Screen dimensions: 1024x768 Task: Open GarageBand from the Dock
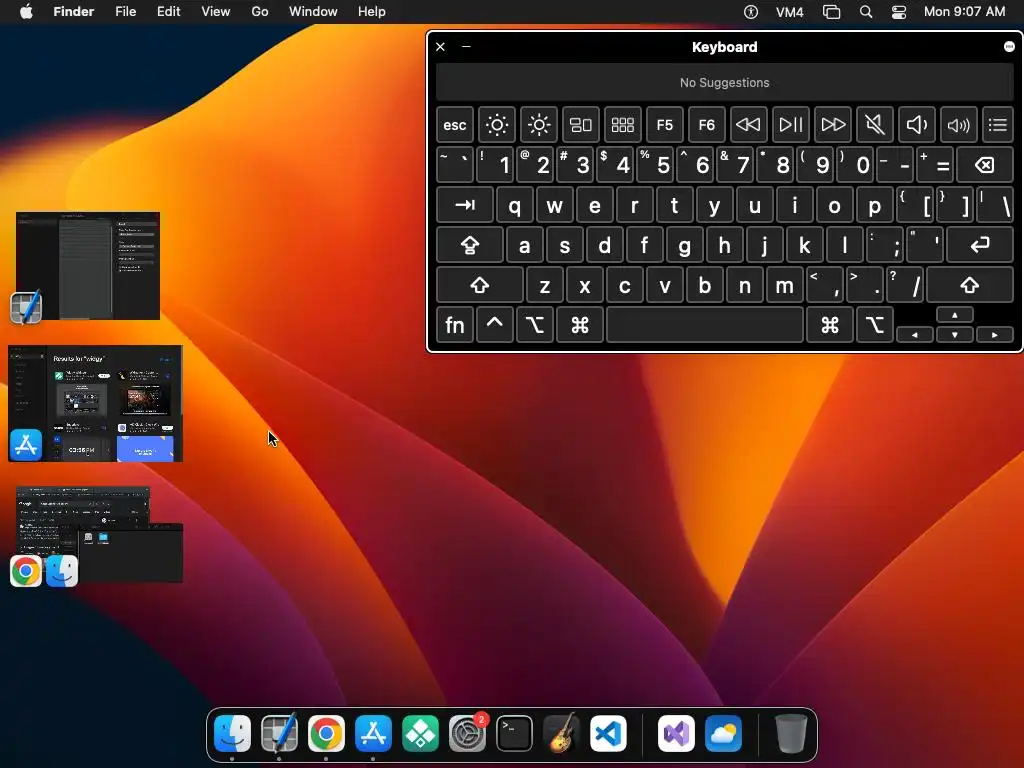pos(562,733)
